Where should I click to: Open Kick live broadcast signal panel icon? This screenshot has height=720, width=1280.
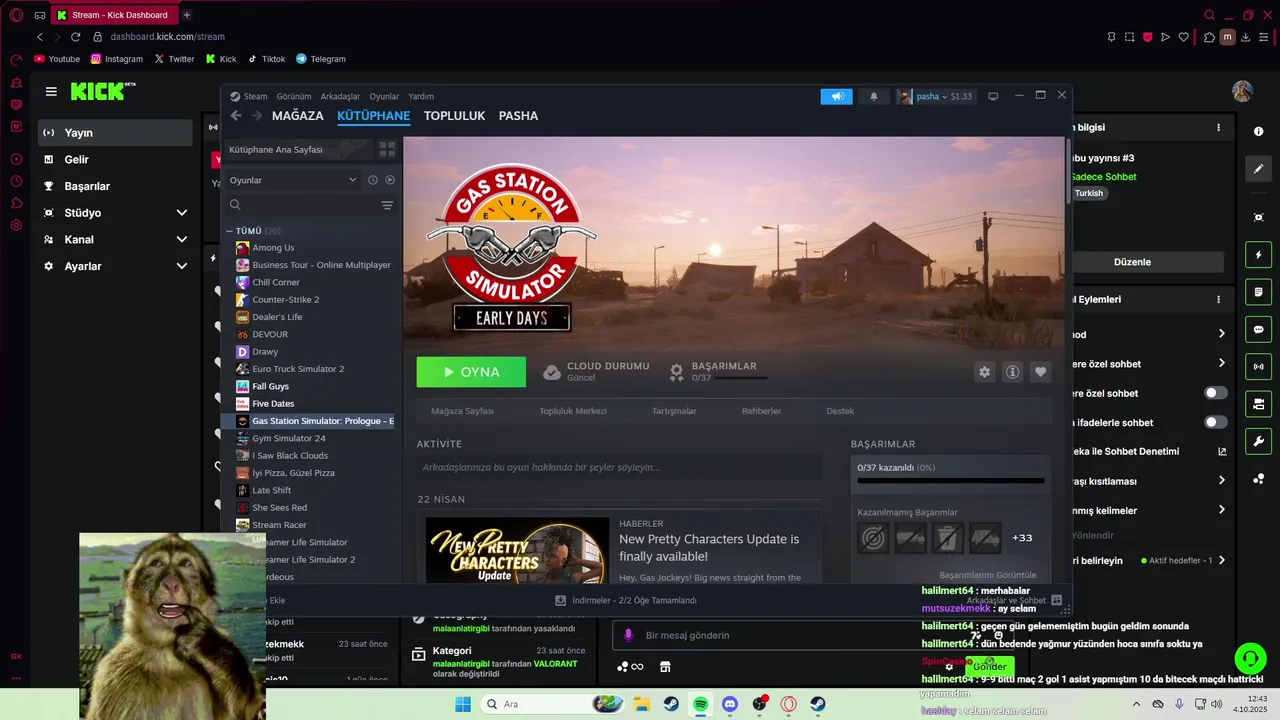click(x=1258, y=367)
